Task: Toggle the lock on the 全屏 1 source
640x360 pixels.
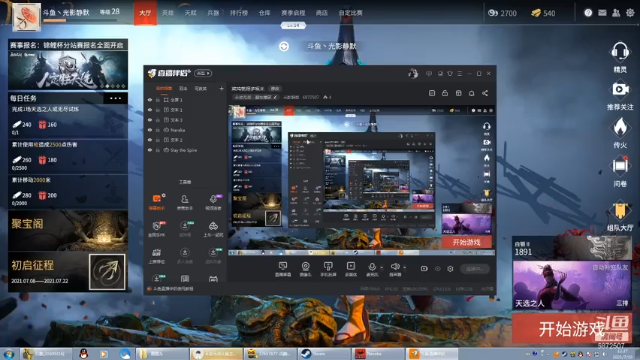Action: point(158,100)
